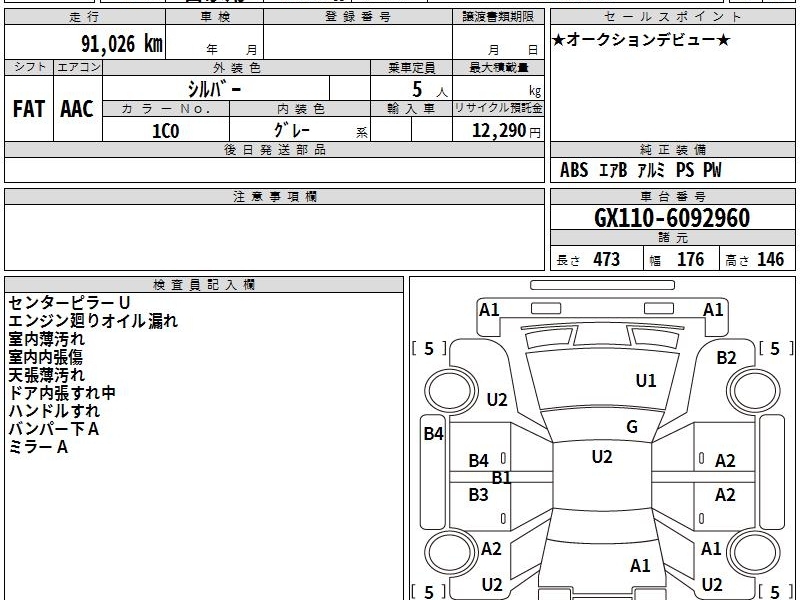The height and width of the screenshot is (600, 800).
Task: Select the interior color value グレー
Action: pos(292,130)
